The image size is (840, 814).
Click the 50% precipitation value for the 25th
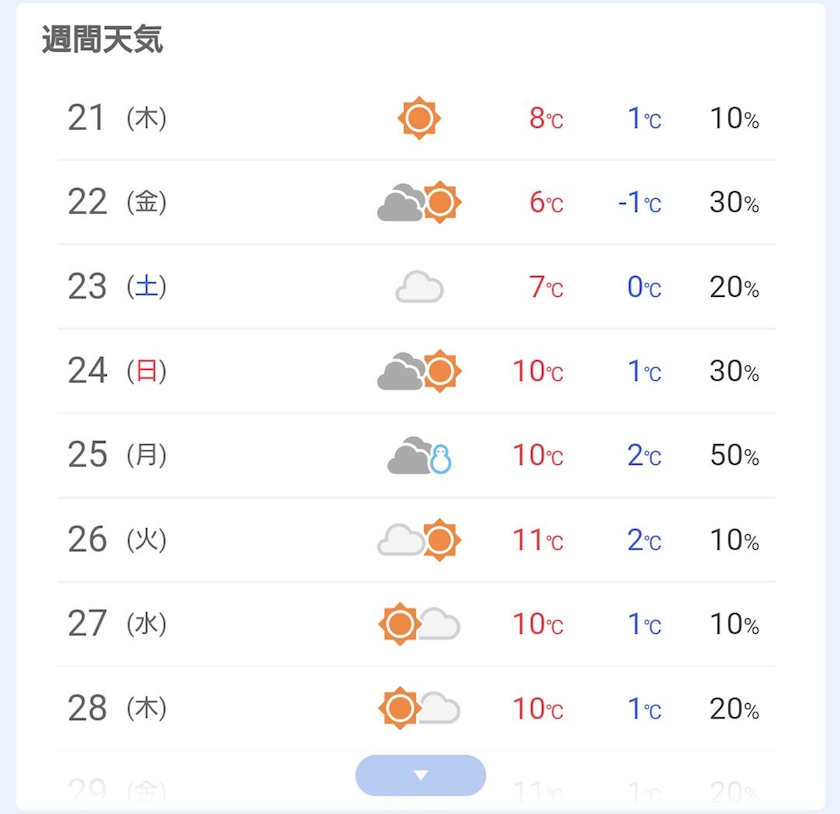click(734, 457)
